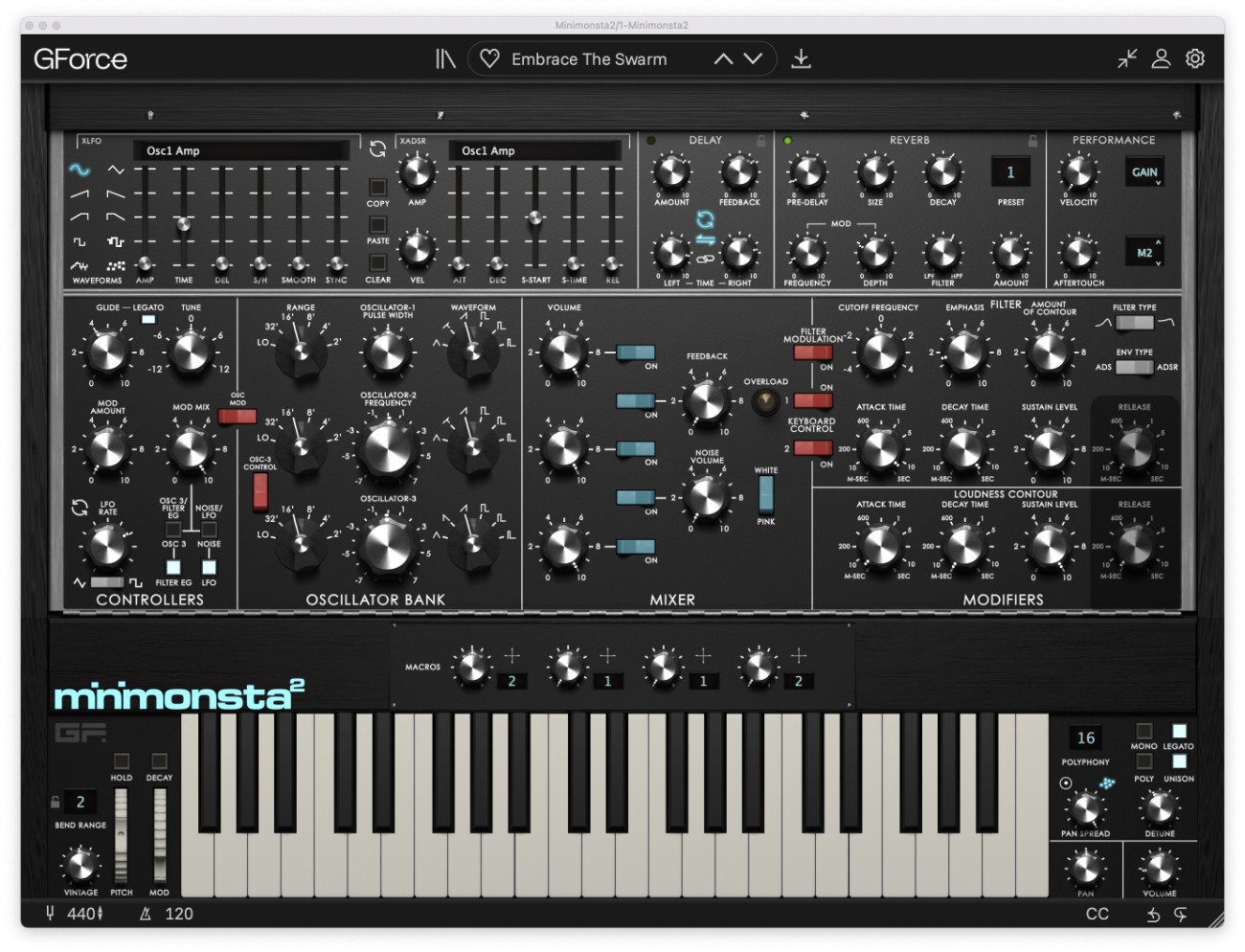Screen dimensions: 1245x952
Task: Save preset with the download arrow icon
Action: pyautogui.click(x=802, y=59)
